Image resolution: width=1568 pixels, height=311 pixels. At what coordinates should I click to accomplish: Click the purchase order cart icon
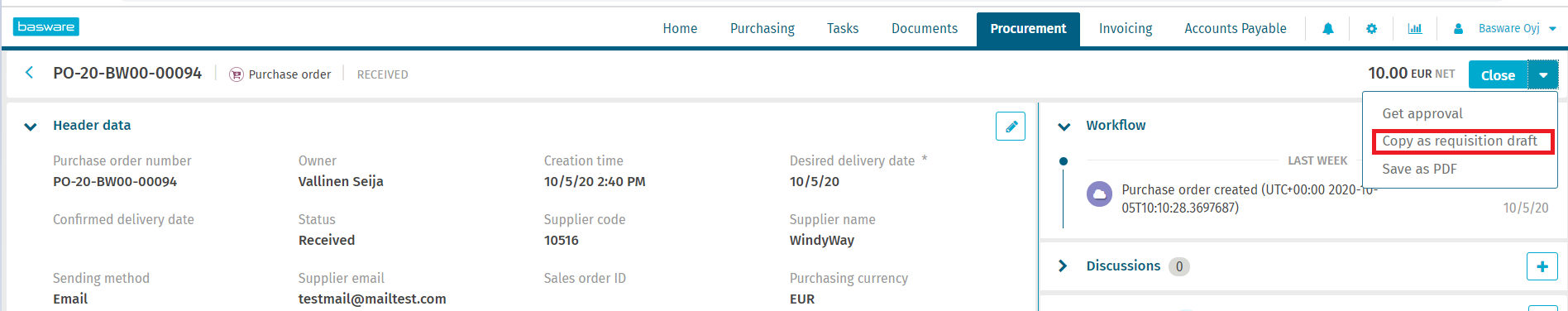(x=237, y=74)
